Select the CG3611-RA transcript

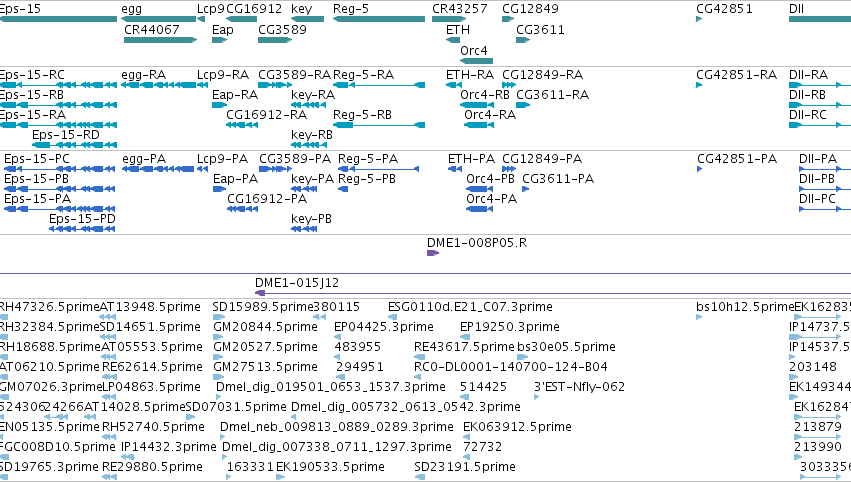(523, 105)
